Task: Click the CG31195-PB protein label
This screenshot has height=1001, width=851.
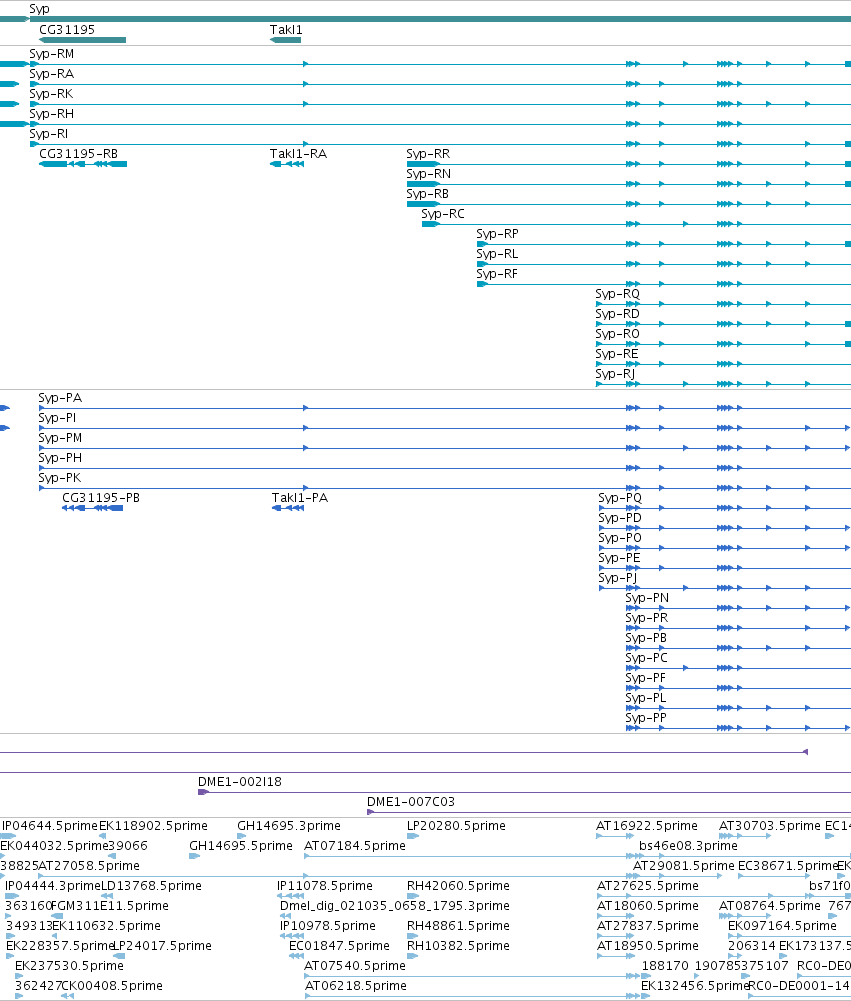Action: click(x=101, y=498)
